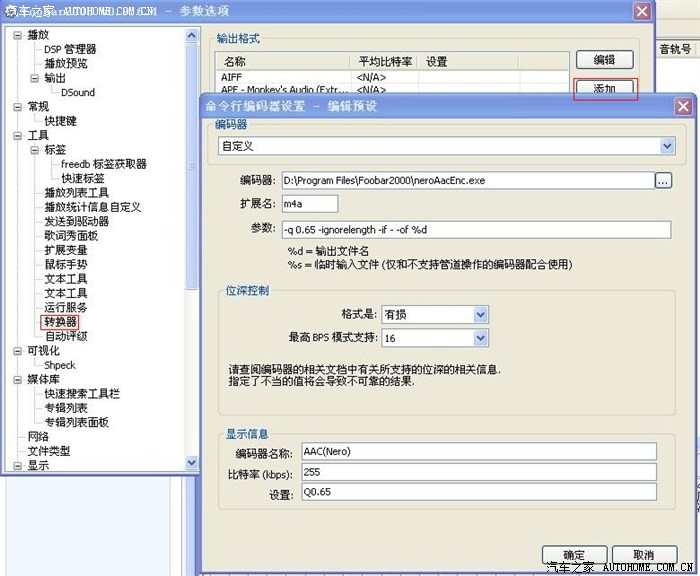Screen dimensions: 700x576
Task: Select 文件类型 in the tree
Action: coord(49,451)
